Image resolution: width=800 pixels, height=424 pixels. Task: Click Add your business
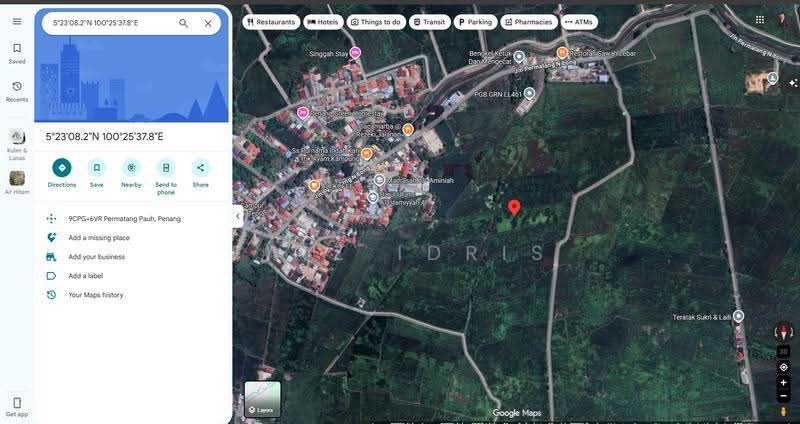pyautogui.click(x=96, y=257)
